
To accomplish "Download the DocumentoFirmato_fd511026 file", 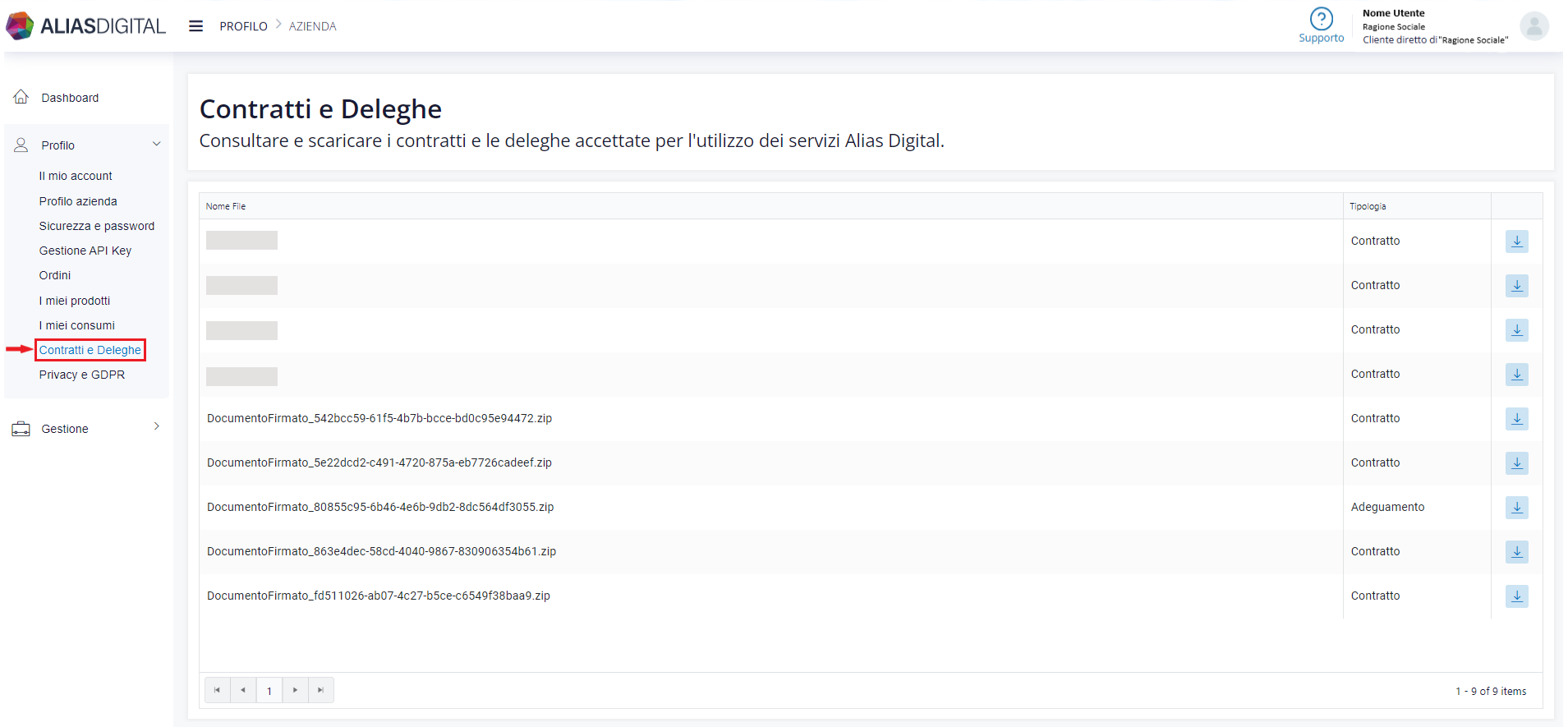I will point(1516,596).
